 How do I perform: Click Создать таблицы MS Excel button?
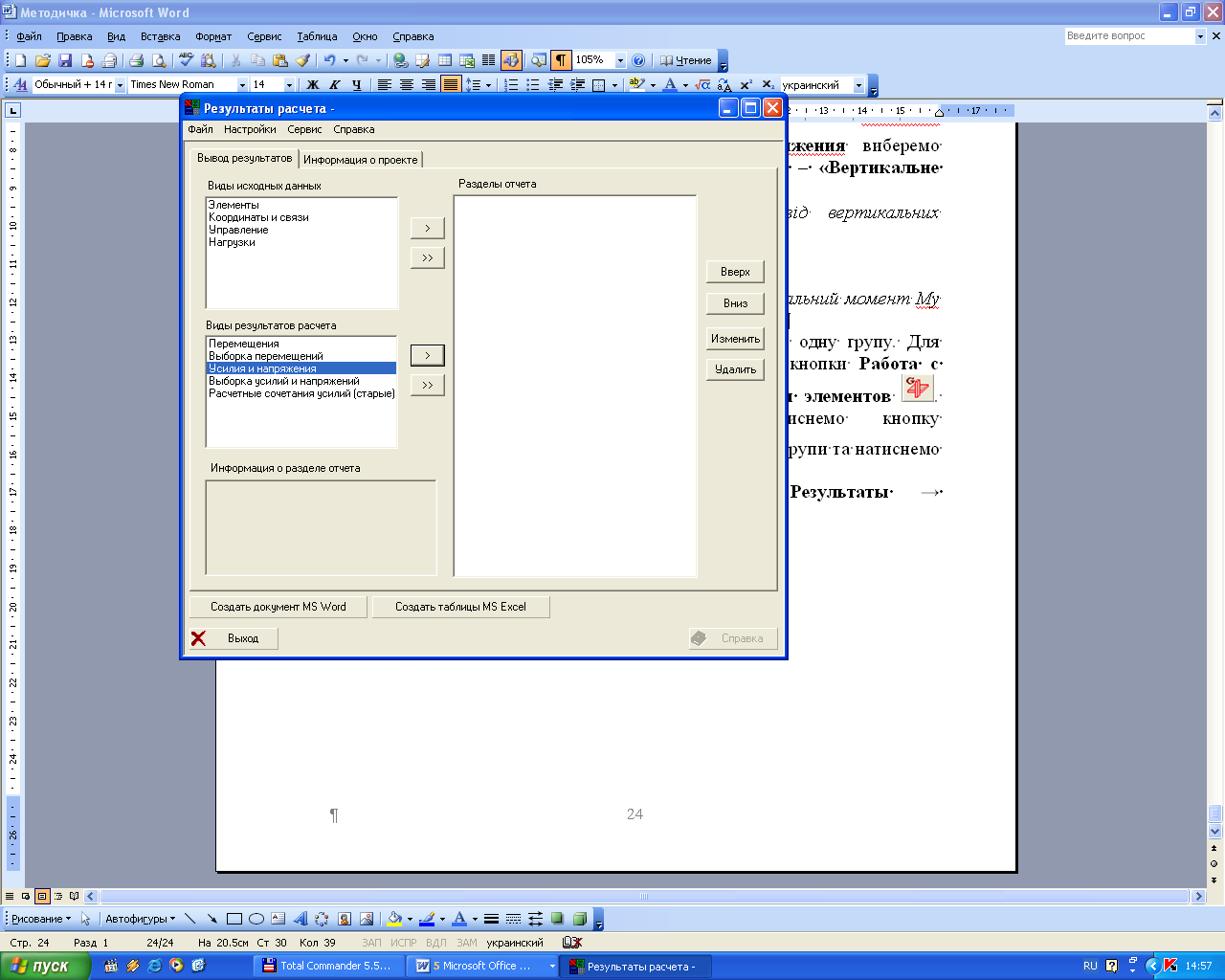(x=460, y=607)
